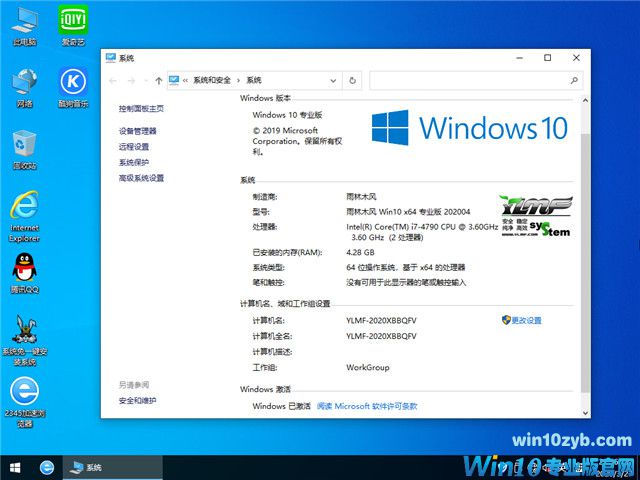Screen dimensions: 640x480
Task: Show hidden breadcrumb levels via double chevron
Action: (185, 80)
